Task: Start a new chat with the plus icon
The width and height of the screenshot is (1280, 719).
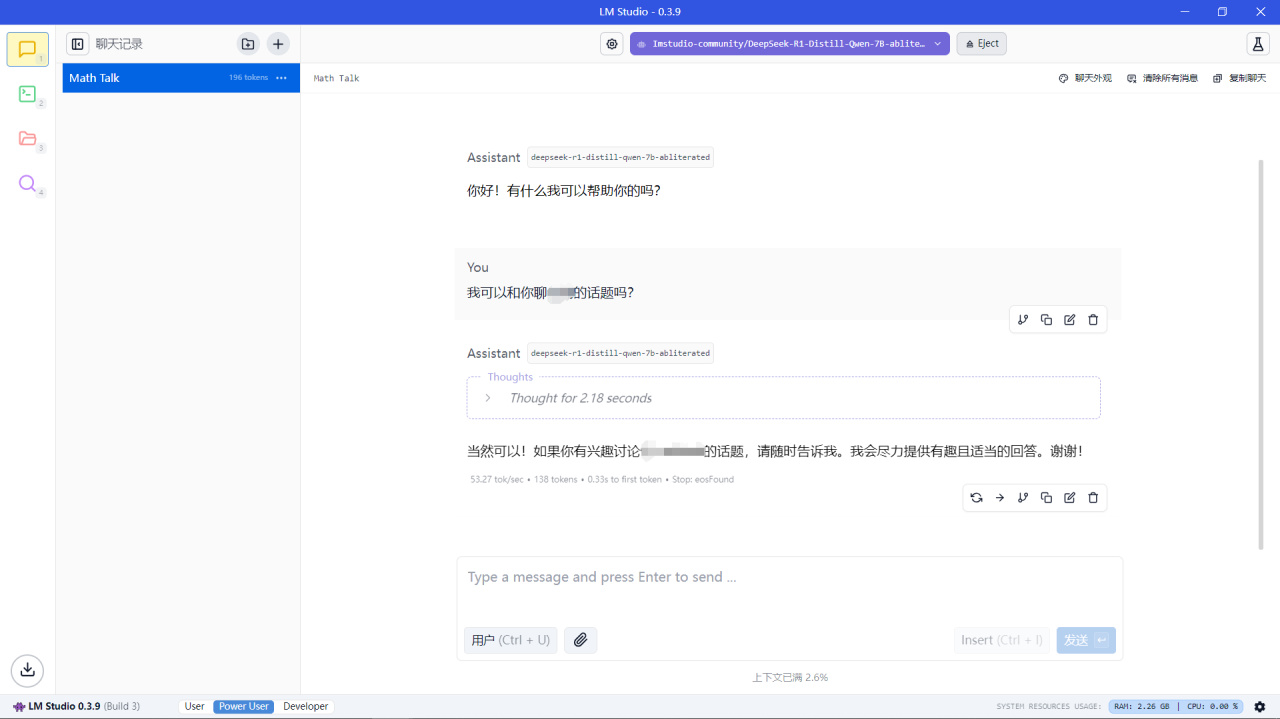Action: (278, 44)
